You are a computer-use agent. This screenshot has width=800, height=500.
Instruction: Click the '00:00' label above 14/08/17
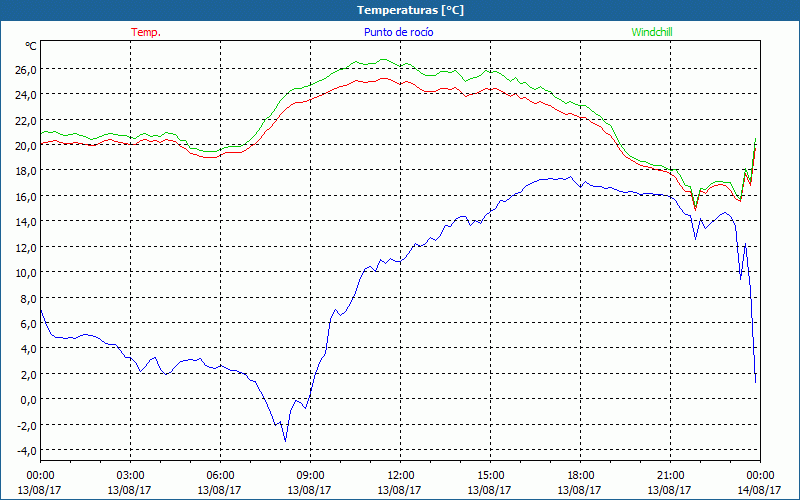pyautogui.click(x=760, y=476)
